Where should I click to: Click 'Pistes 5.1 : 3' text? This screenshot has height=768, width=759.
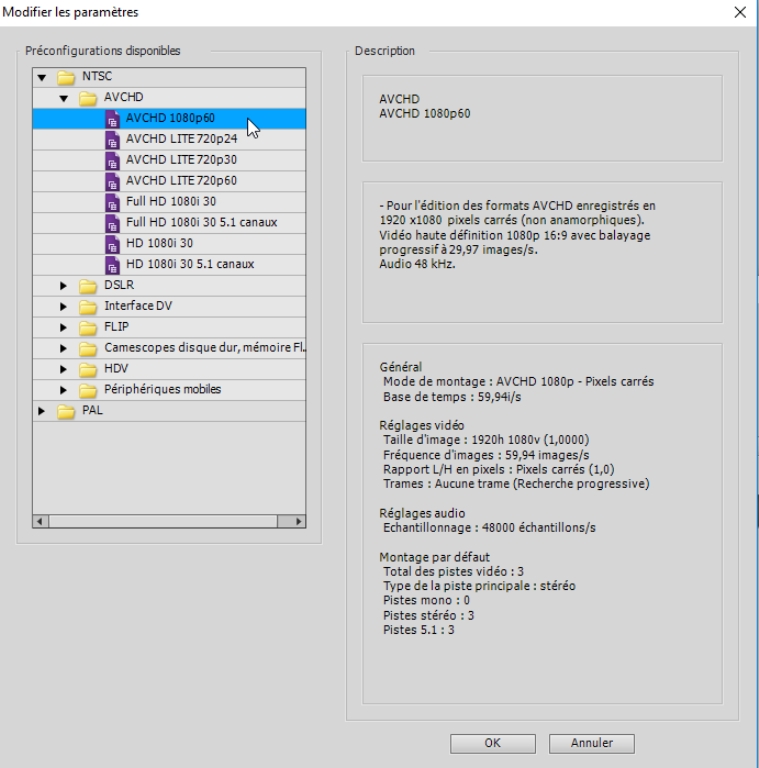[x=419, y=630]
